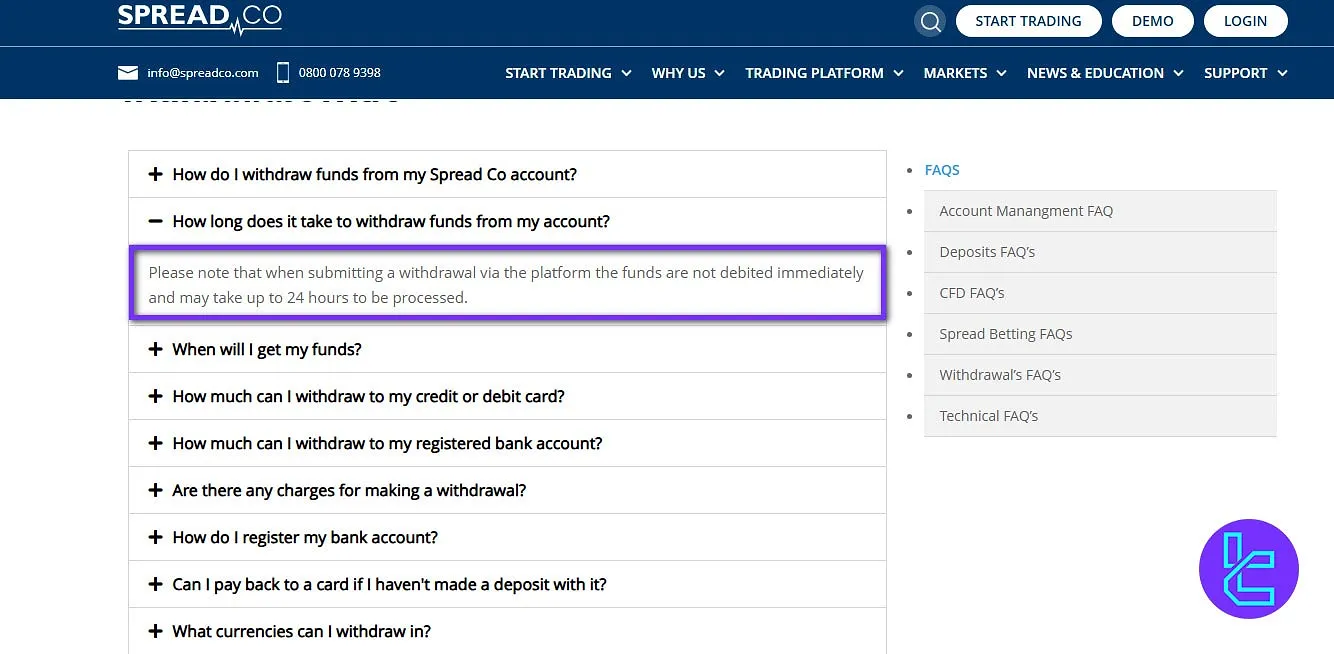The image size is (1334, 654).
Task: Click the email envelope icon in header
Action: [127, 72]
